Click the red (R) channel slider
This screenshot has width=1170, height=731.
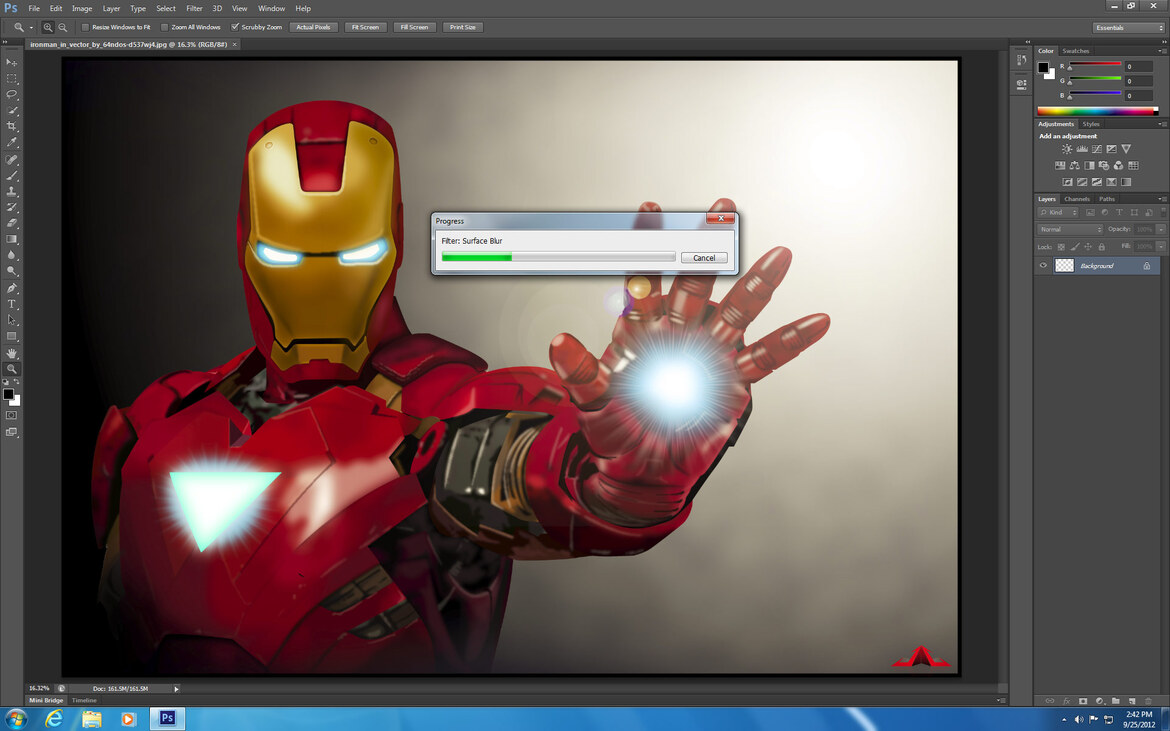click(x=1095, y=65)
